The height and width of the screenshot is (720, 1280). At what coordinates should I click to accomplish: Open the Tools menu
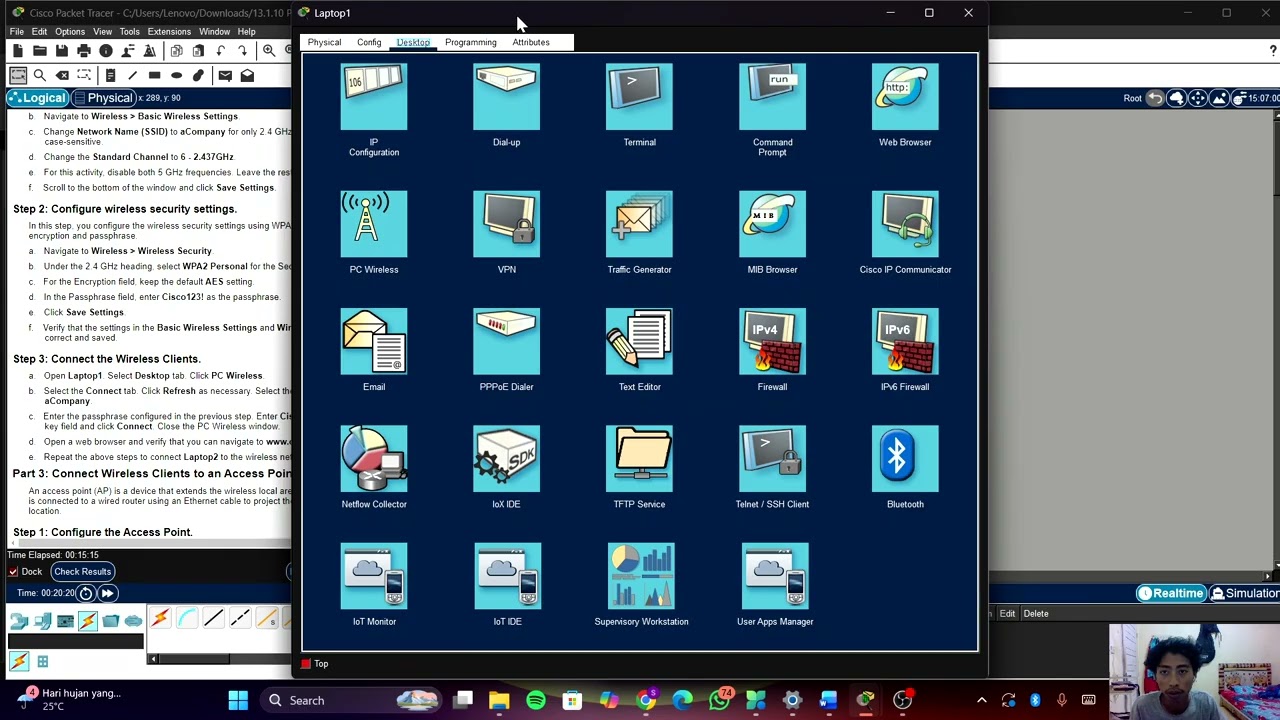[129, 31]
